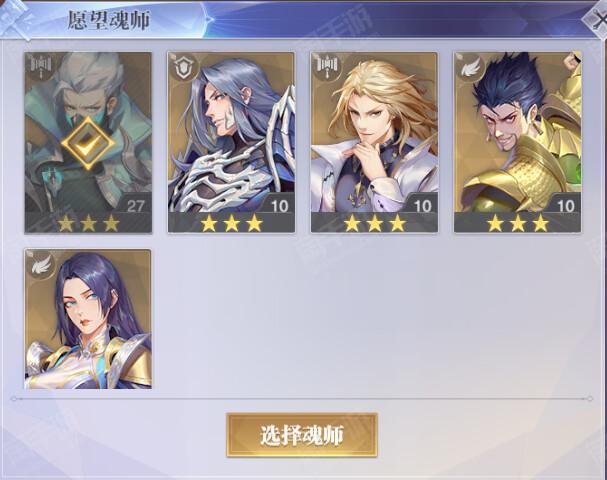Click the three-star rating under spiky-haired hero
The width and height of the screenshot is (607, 480).
(518, 223)
